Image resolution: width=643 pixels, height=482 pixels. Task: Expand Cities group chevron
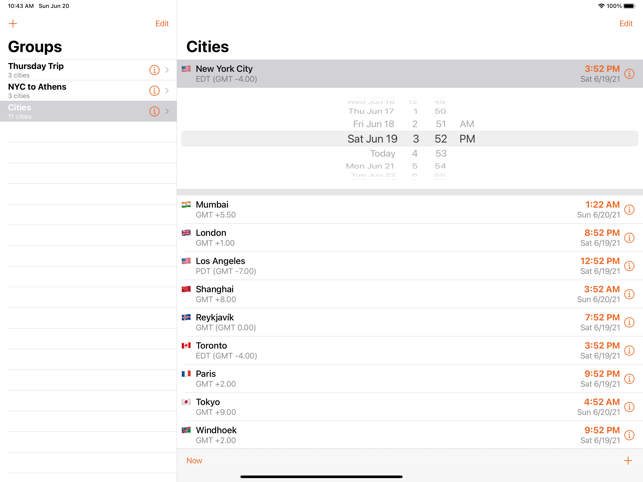167,111
